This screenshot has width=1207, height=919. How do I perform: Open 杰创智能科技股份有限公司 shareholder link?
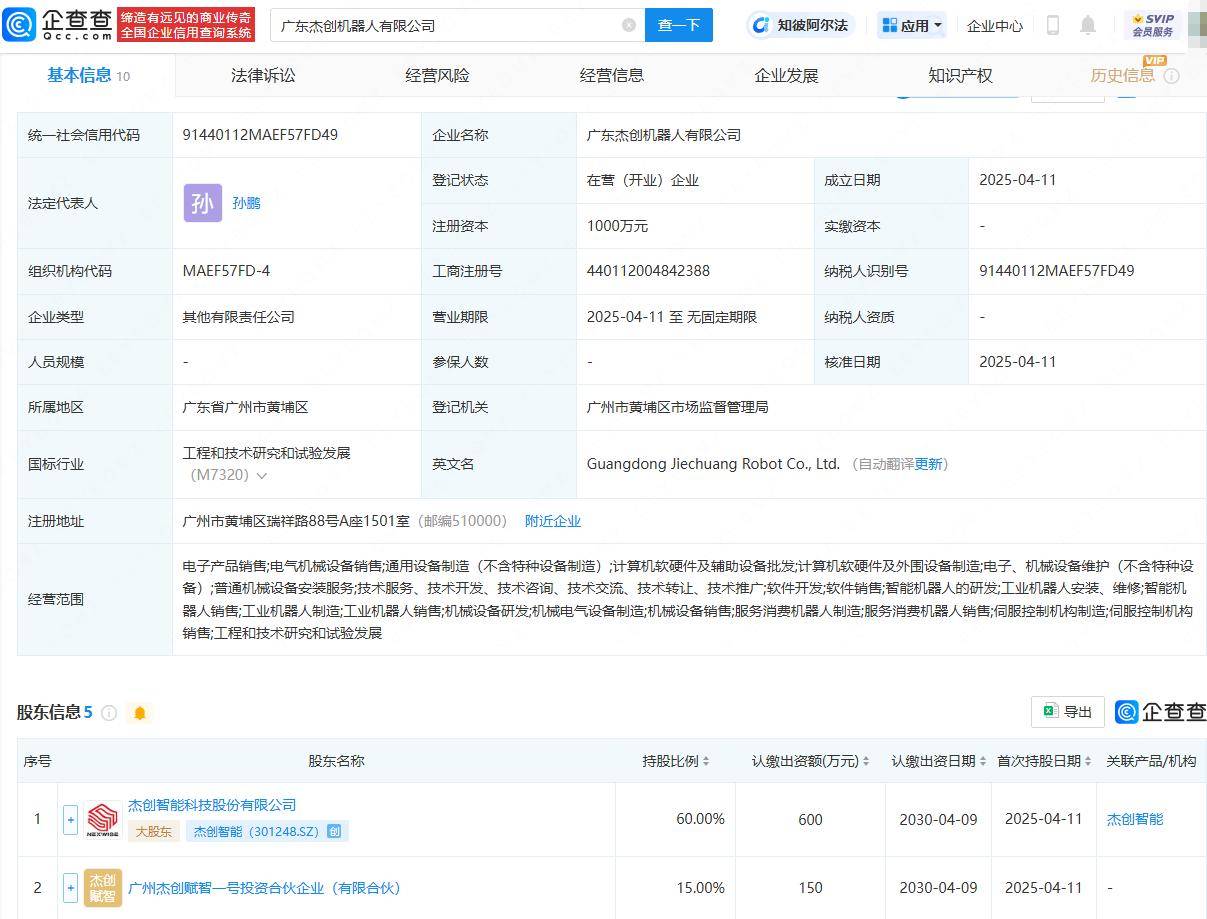coord(212,805)
